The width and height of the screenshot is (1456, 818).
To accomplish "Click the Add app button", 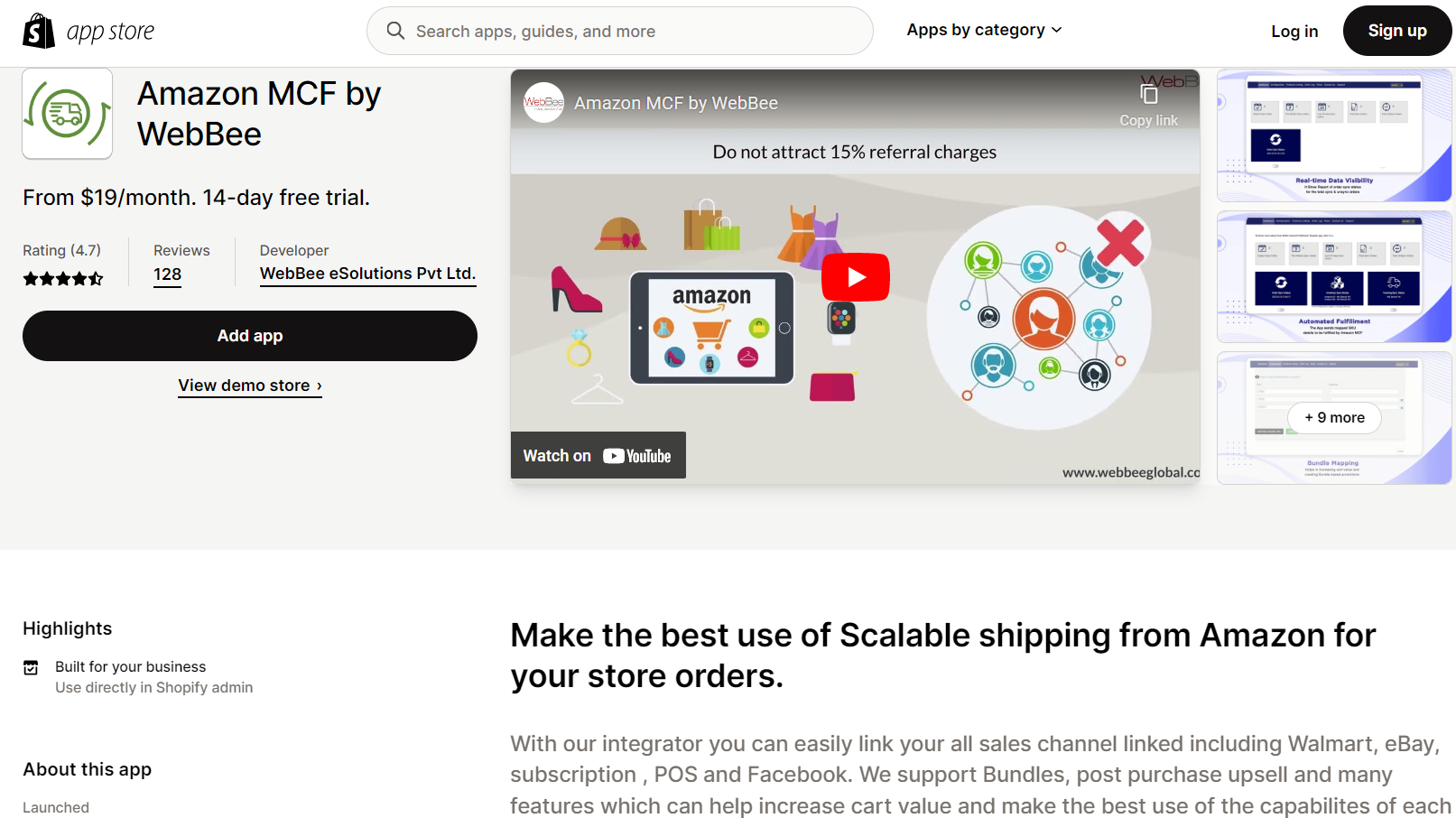I will 250,336.
